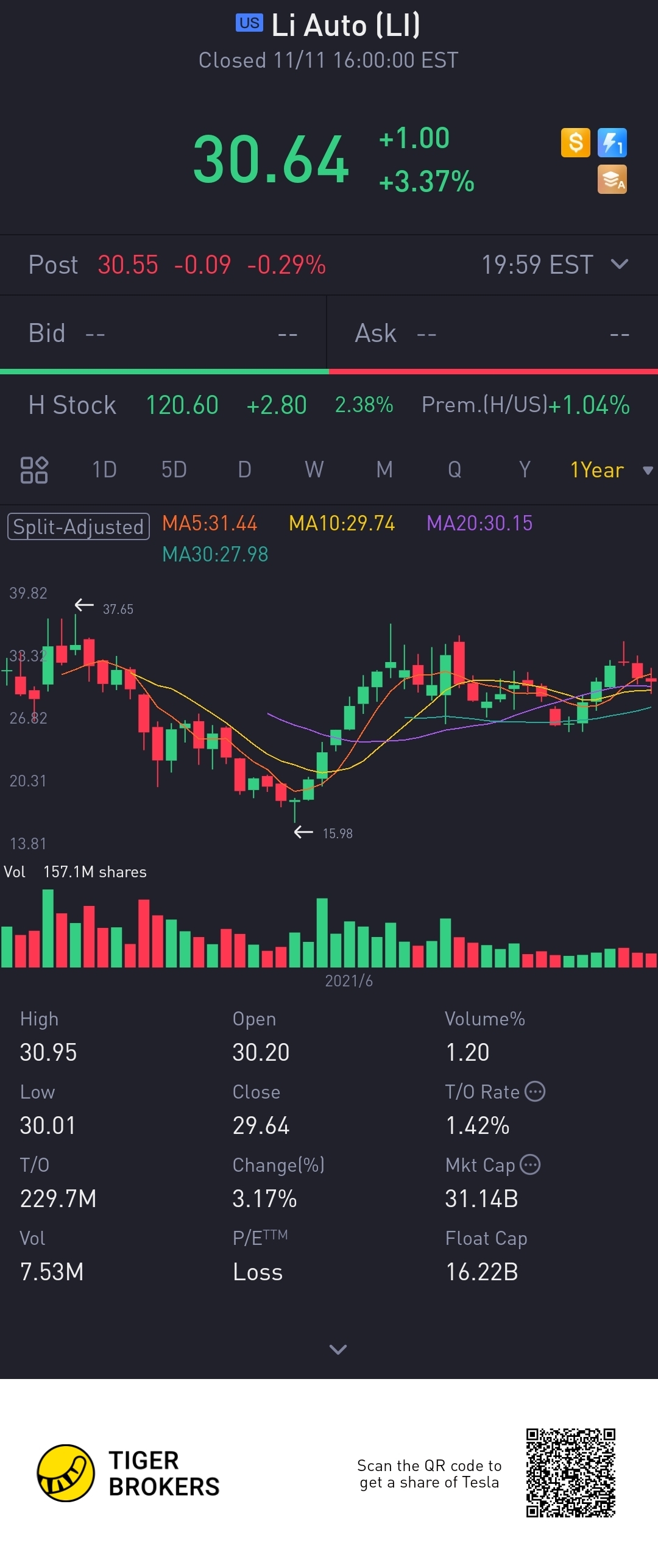Tap the 15.98 low price marker
Screen dimensions: 658x1568
coord(338,833)
